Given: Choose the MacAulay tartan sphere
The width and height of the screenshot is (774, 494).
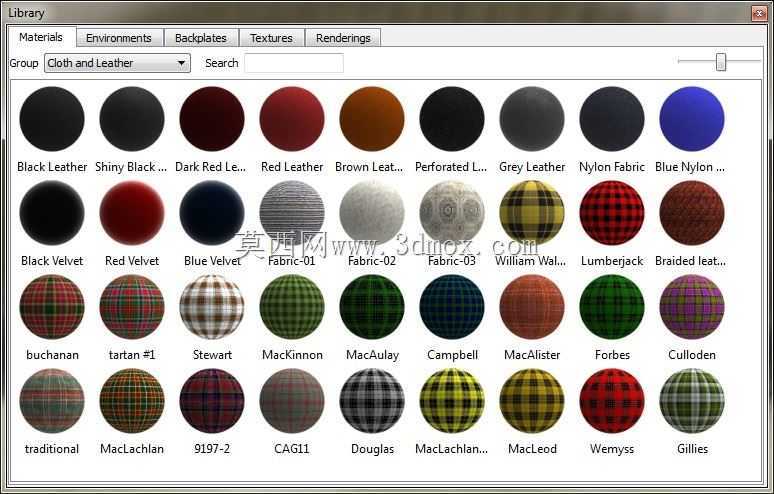Looking at the screenshot, I should (372, 307).
